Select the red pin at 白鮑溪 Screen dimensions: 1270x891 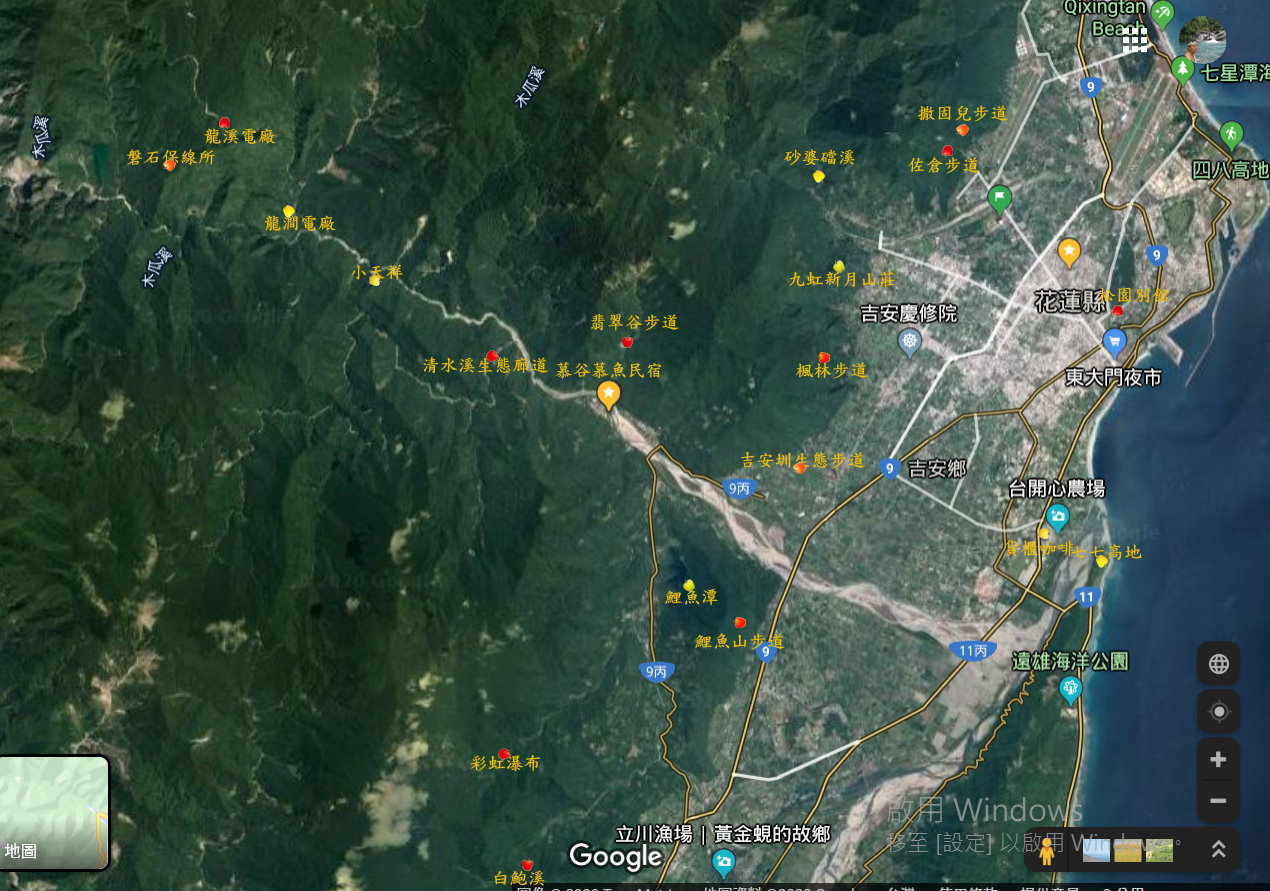527,864
